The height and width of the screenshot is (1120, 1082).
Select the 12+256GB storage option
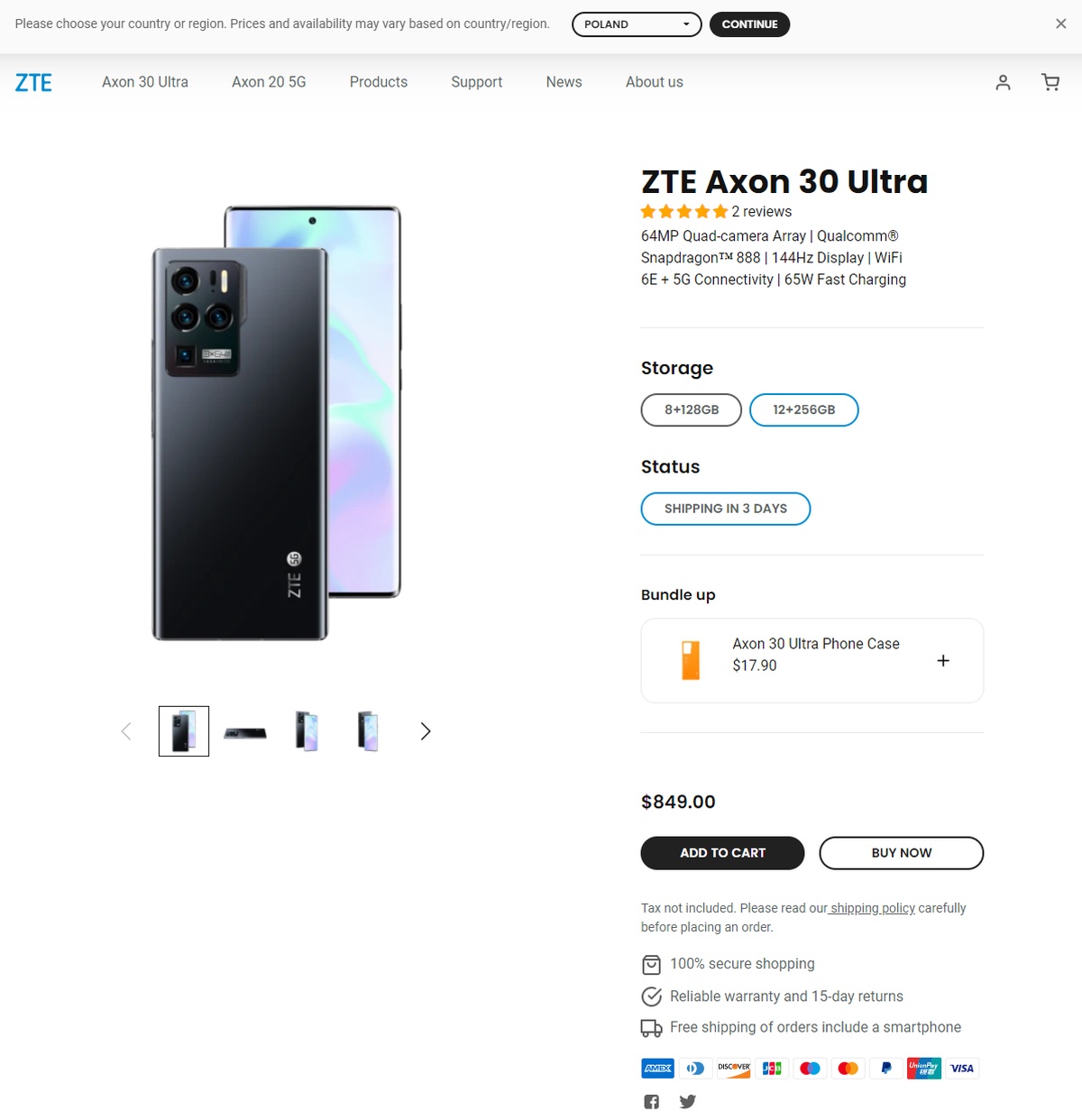(x=803, y=409)
